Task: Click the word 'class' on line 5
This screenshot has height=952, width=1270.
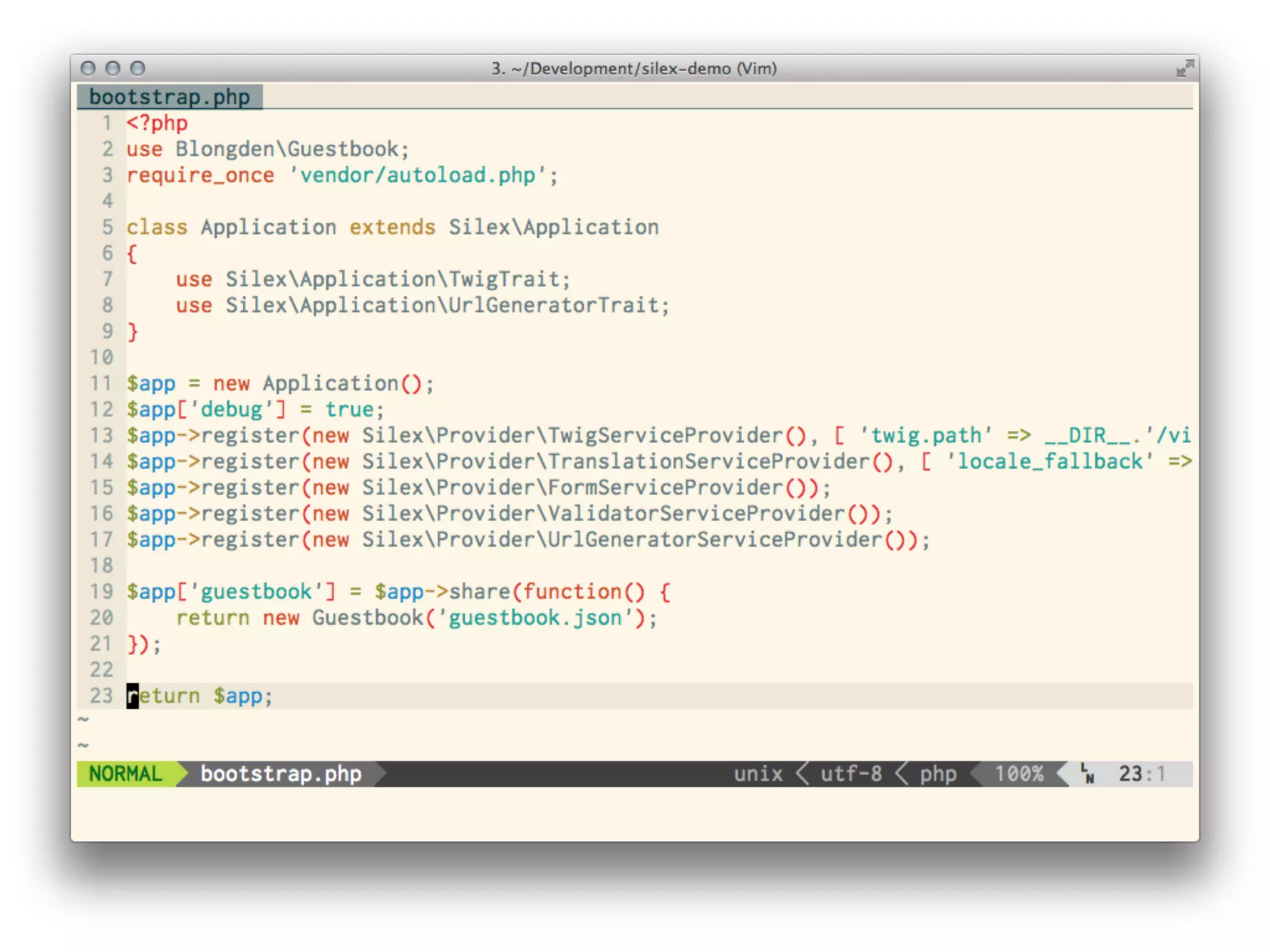Action: point(157,227)
